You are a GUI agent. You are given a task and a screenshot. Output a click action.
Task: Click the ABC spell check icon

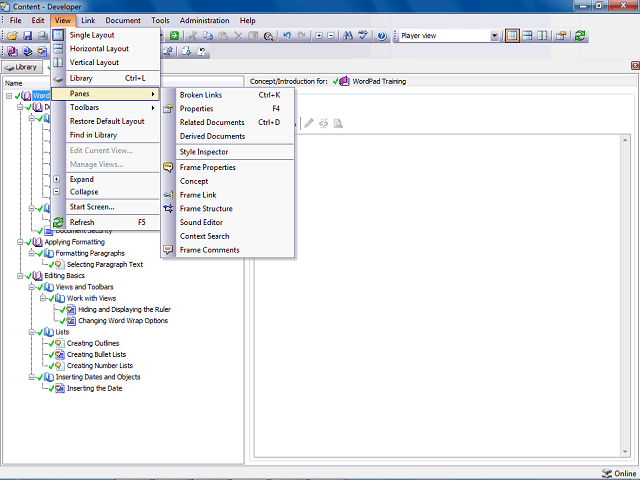(x=363, y=36)
